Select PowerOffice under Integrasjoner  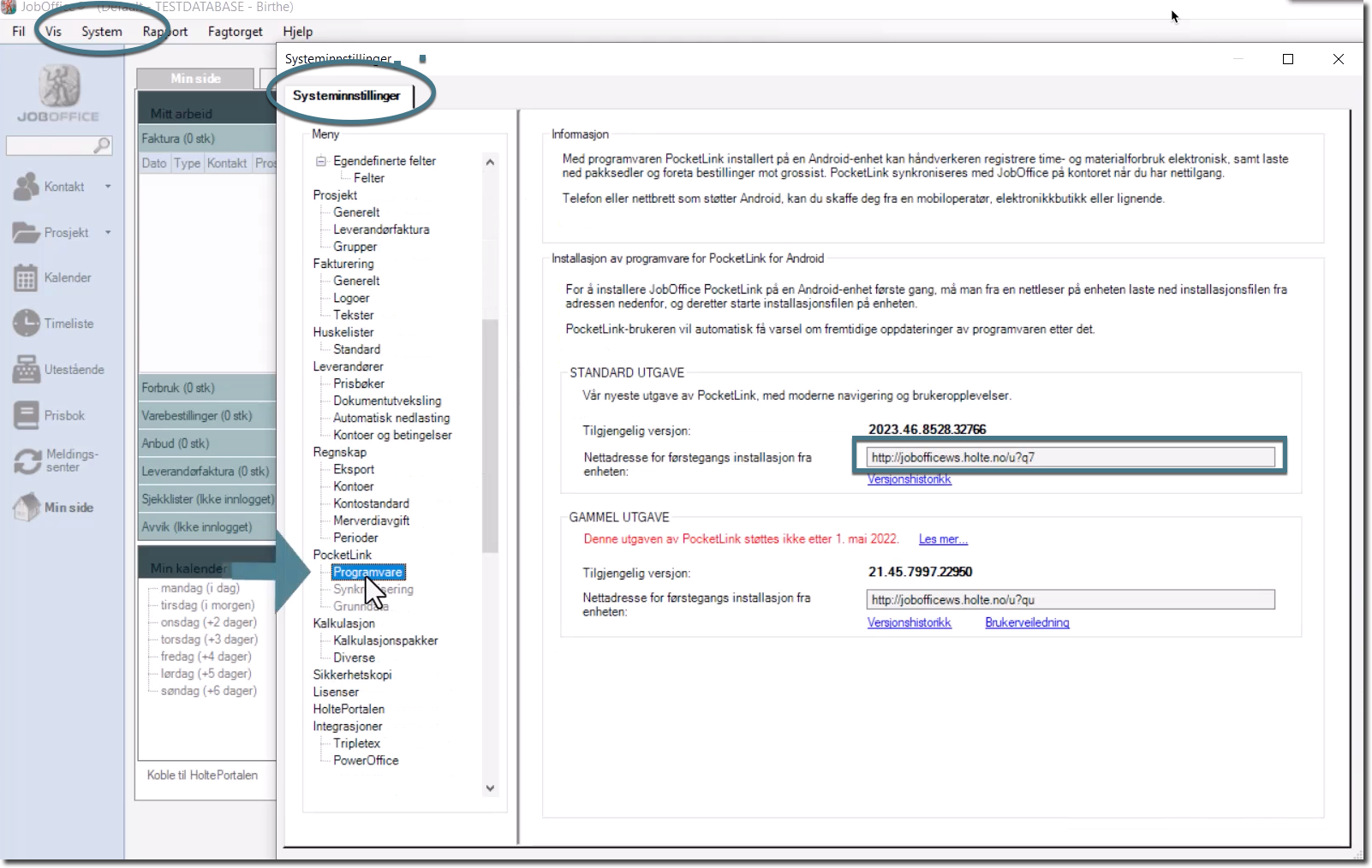point(366,760)
